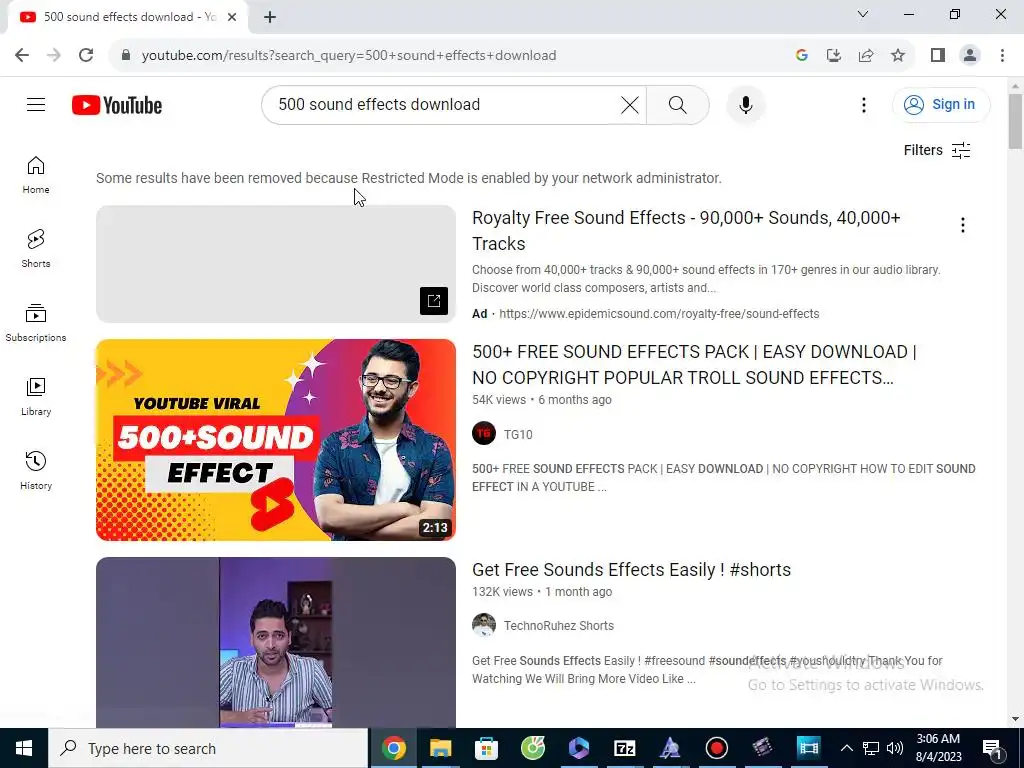
Task: Open Chrome's three-dot menu
Action: pos(1002,56)
